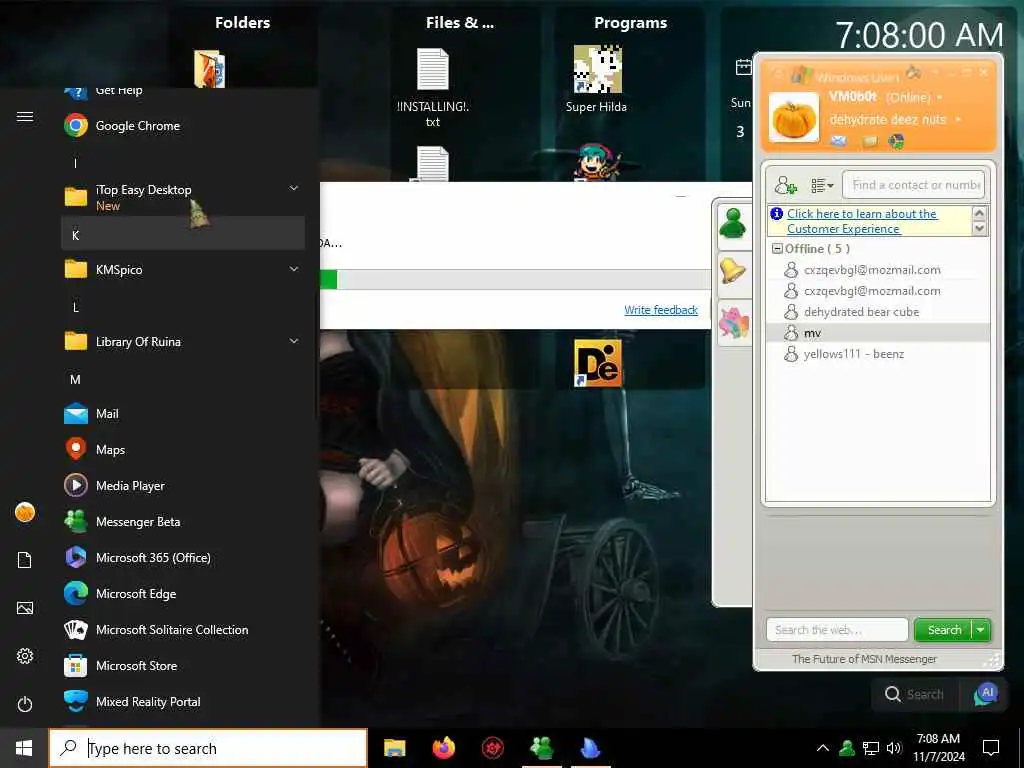
Task: Open the calendar icon on the desktop widget
Action: point(743,67)
